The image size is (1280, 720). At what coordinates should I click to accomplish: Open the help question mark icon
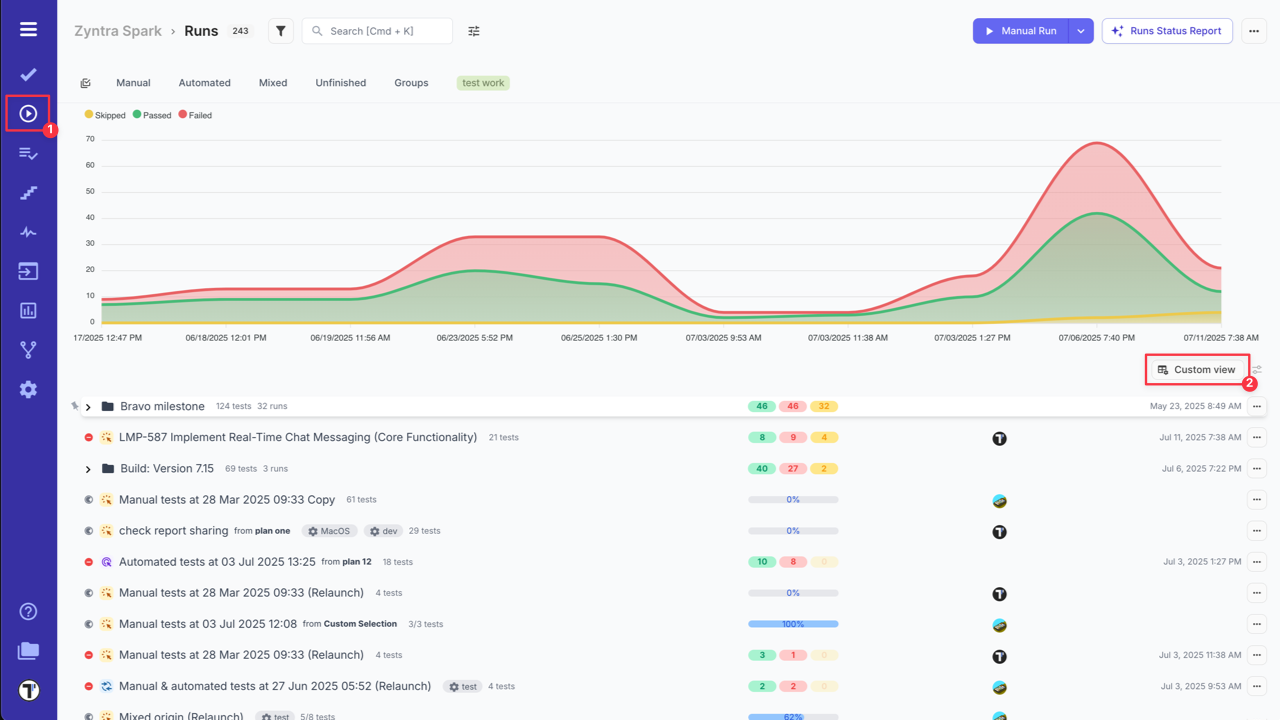pyautogui.click(x=28, y=612)
